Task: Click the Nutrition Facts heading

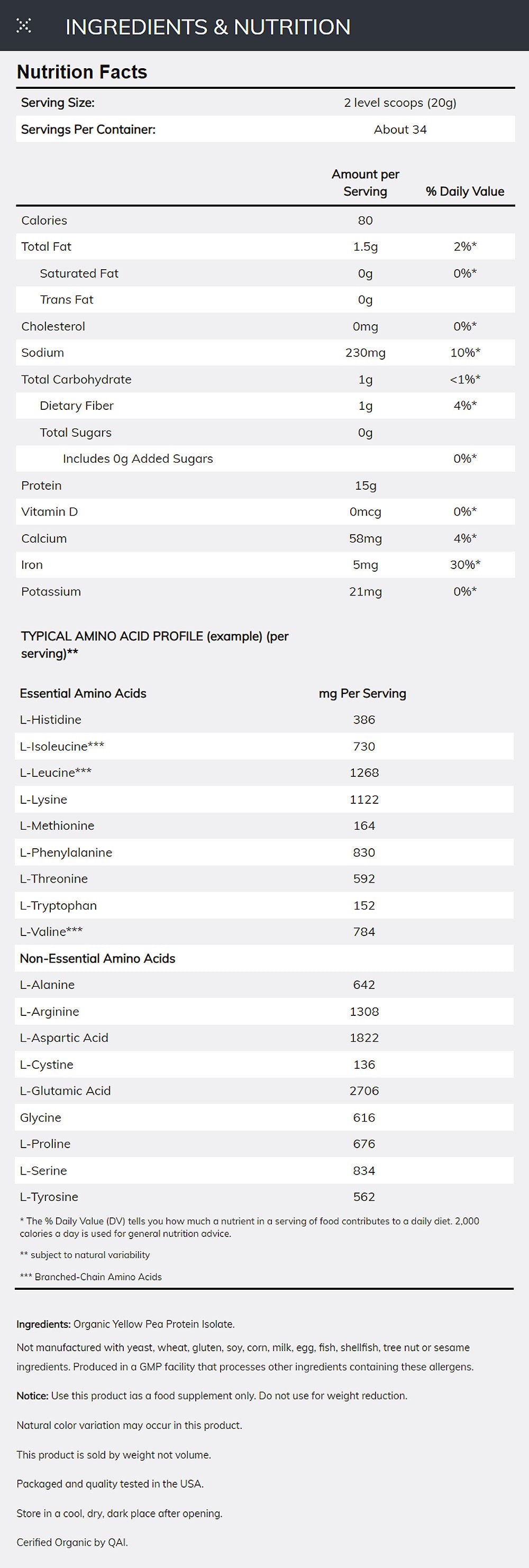Action: coord(81,72)
